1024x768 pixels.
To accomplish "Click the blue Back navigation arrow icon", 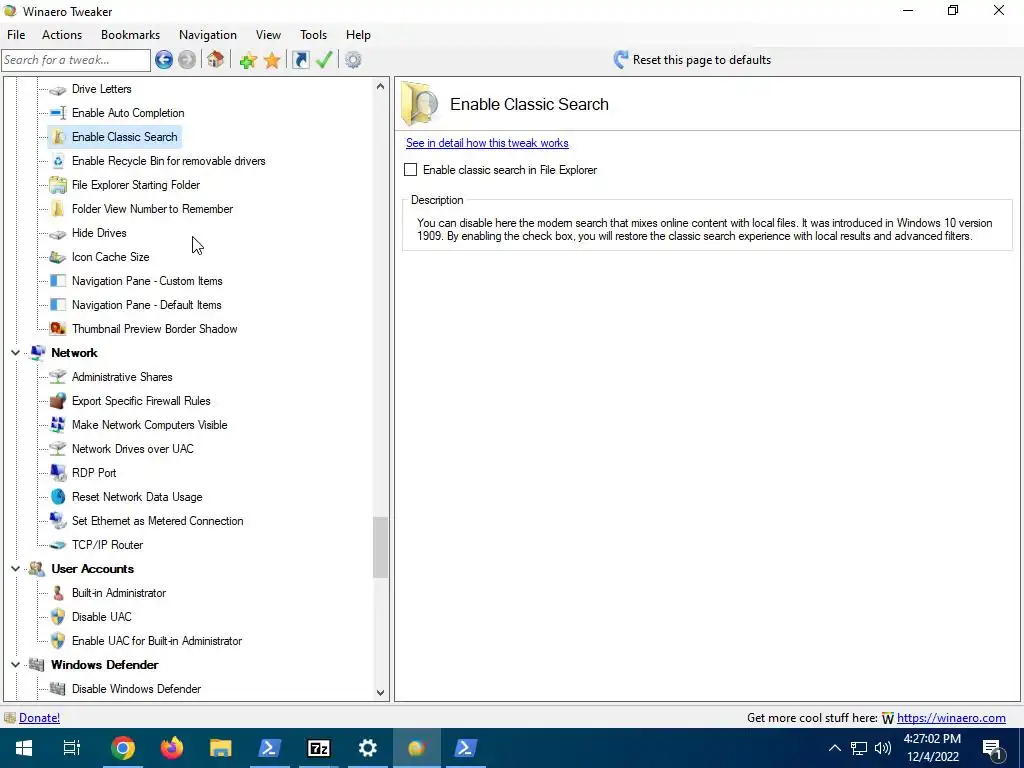I will coord(164,60).
